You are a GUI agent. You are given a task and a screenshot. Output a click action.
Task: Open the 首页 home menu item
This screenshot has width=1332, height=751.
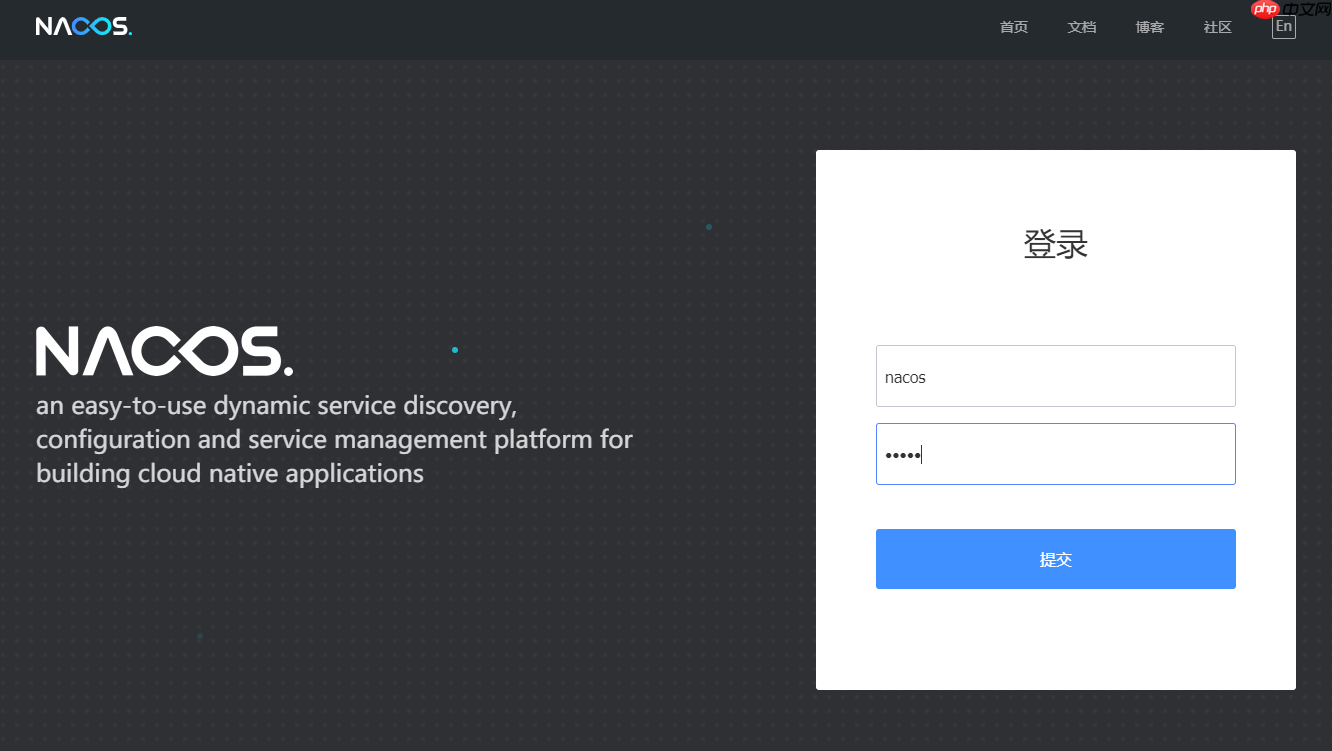tap(1014, 27)
